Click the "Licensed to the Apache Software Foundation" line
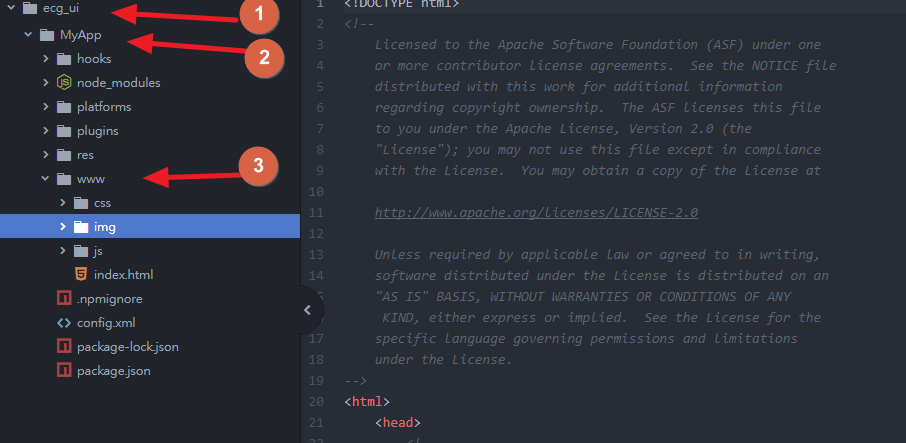The width and height of the screenshot is (906, 443). (x=598, y=44)
